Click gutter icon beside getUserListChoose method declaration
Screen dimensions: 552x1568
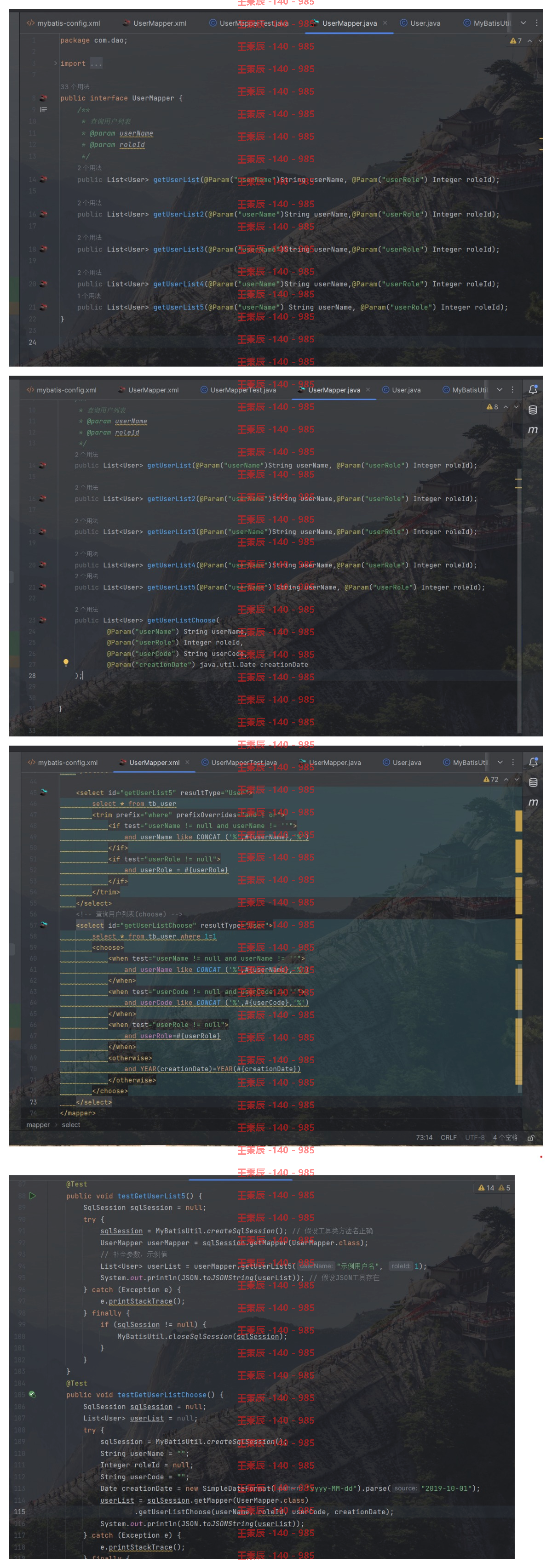[43, 620]
